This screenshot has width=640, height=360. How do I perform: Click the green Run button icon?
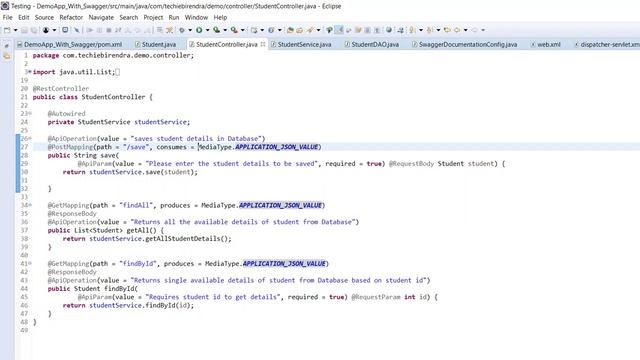click(199, 30)
